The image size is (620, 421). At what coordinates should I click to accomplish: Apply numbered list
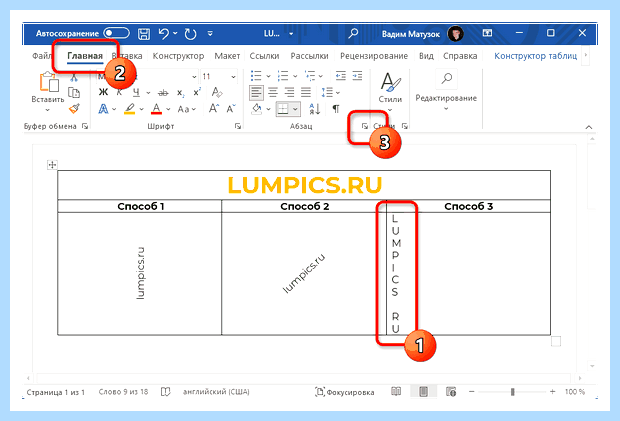pos(283,76)
